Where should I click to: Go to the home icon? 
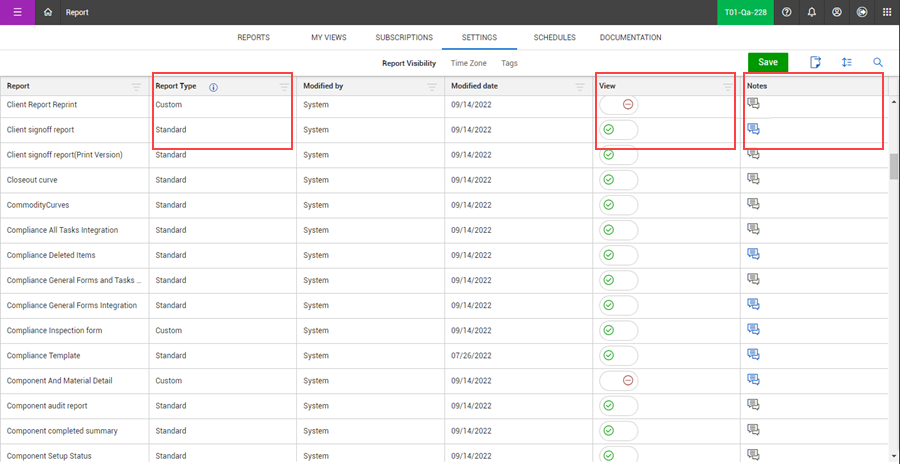(48, 12)
